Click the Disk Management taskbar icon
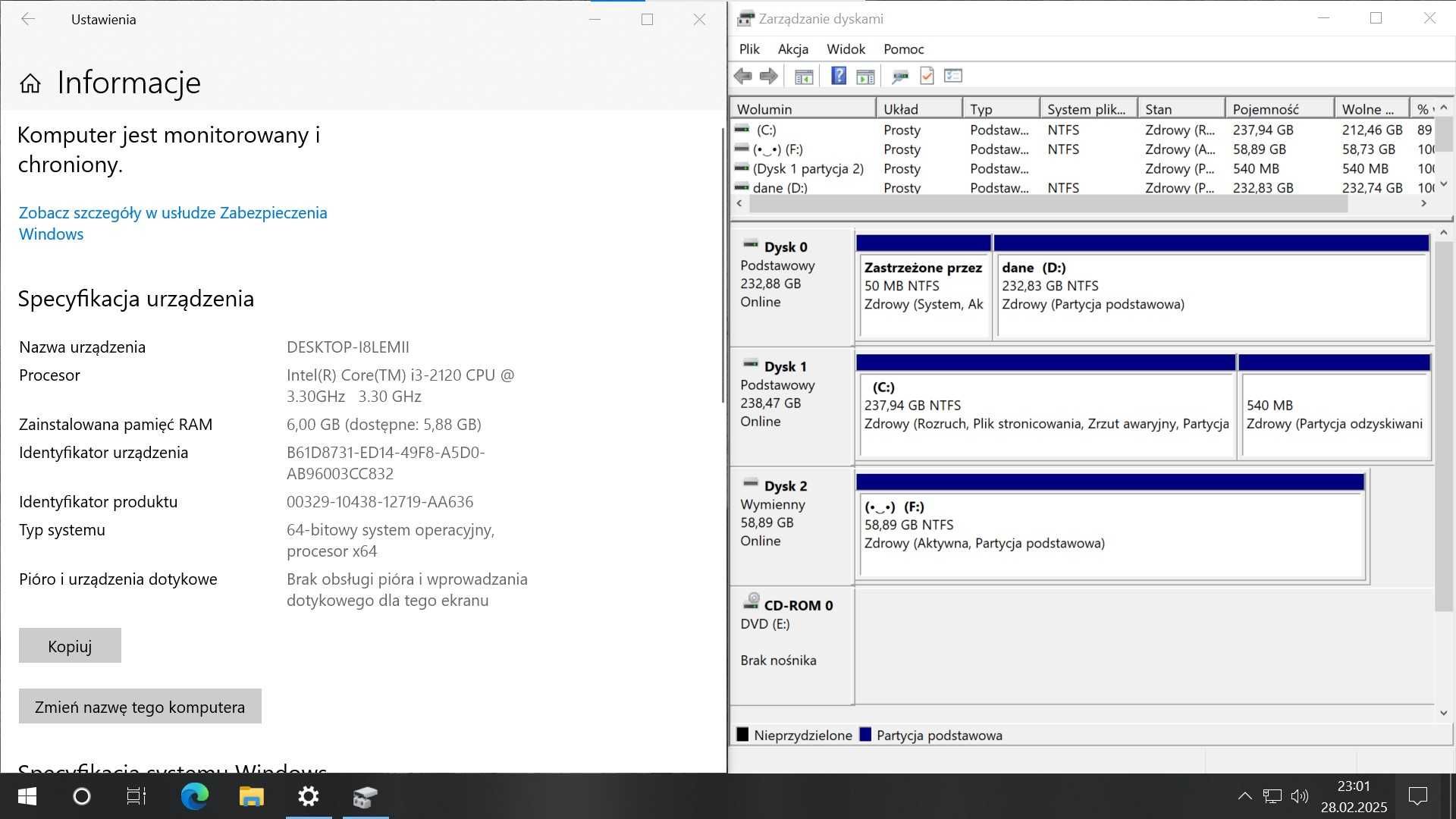 366,796
